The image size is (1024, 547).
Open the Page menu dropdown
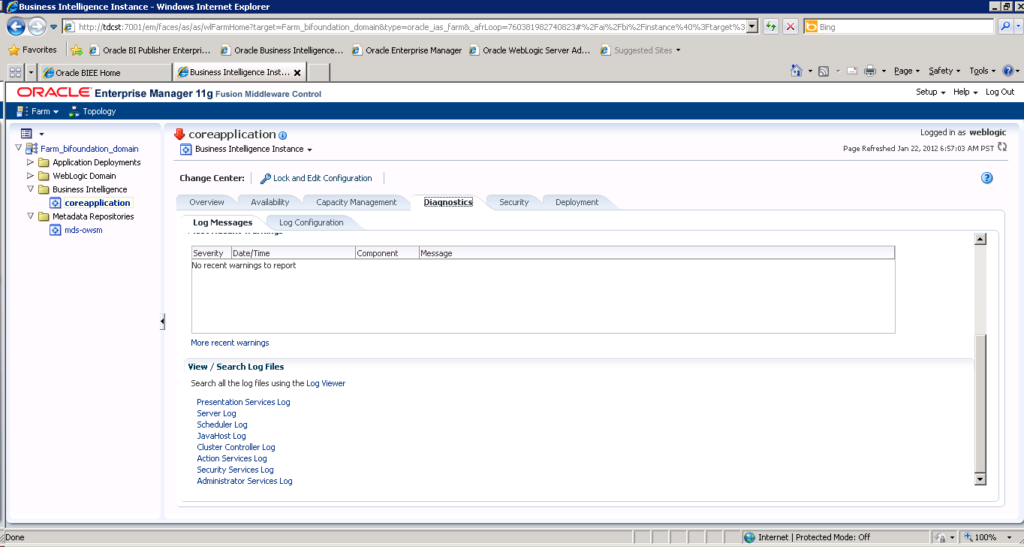[x=906, y=71]
